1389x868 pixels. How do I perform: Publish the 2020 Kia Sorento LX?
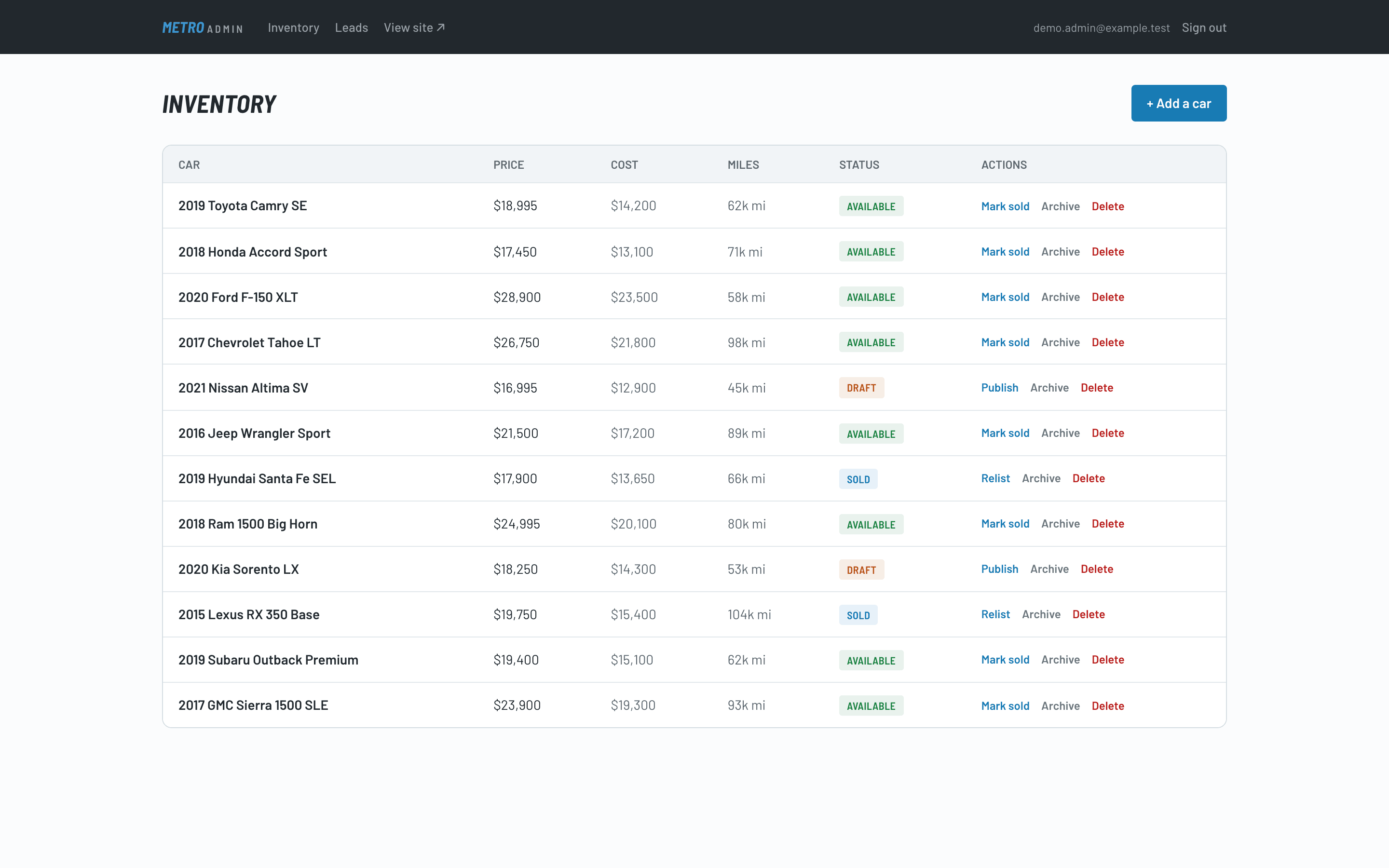pos(999,569)
